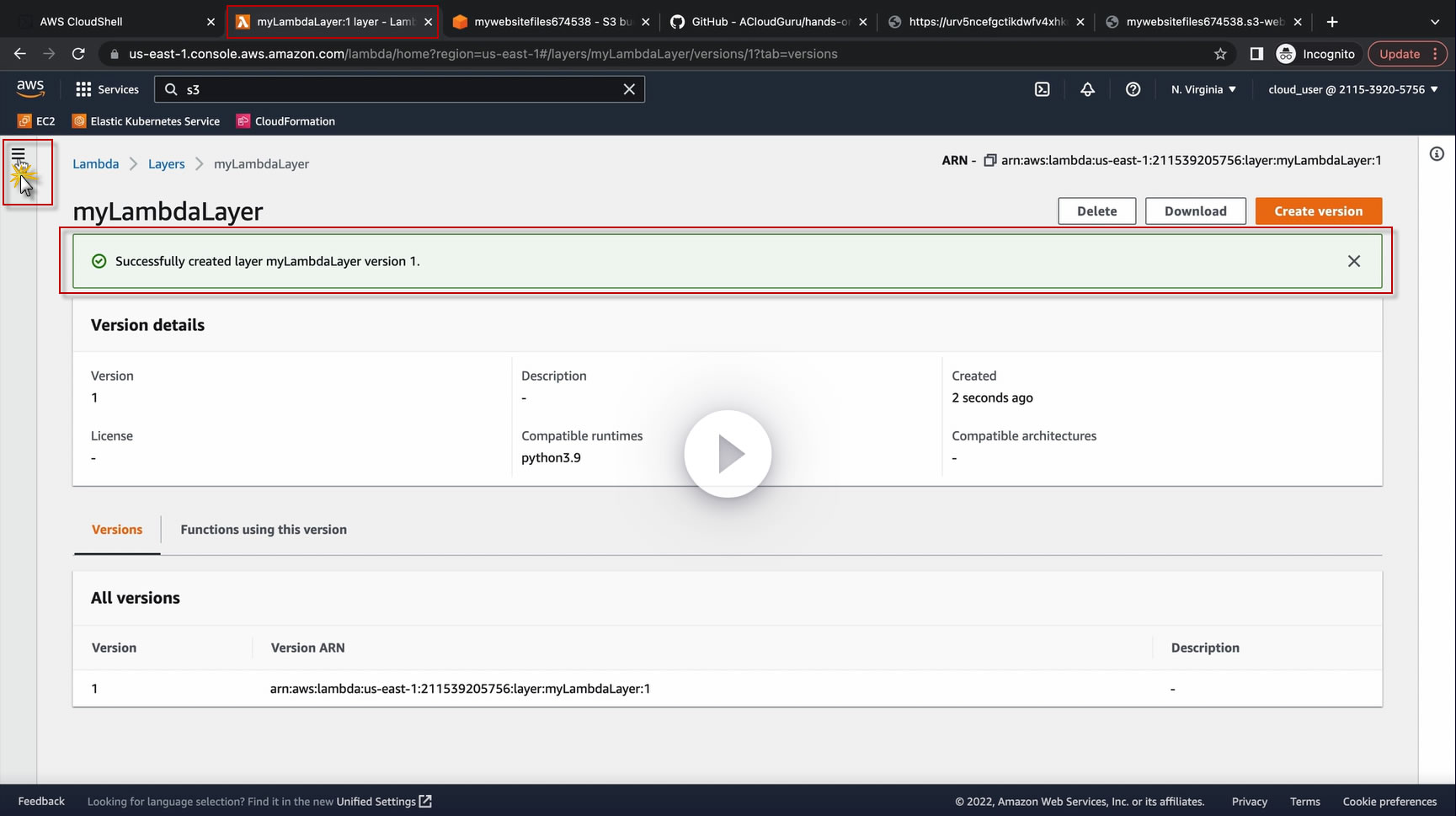Open the EC2 bookmark shortcut
Screen dimensions: 1456x816
[36, 121]
